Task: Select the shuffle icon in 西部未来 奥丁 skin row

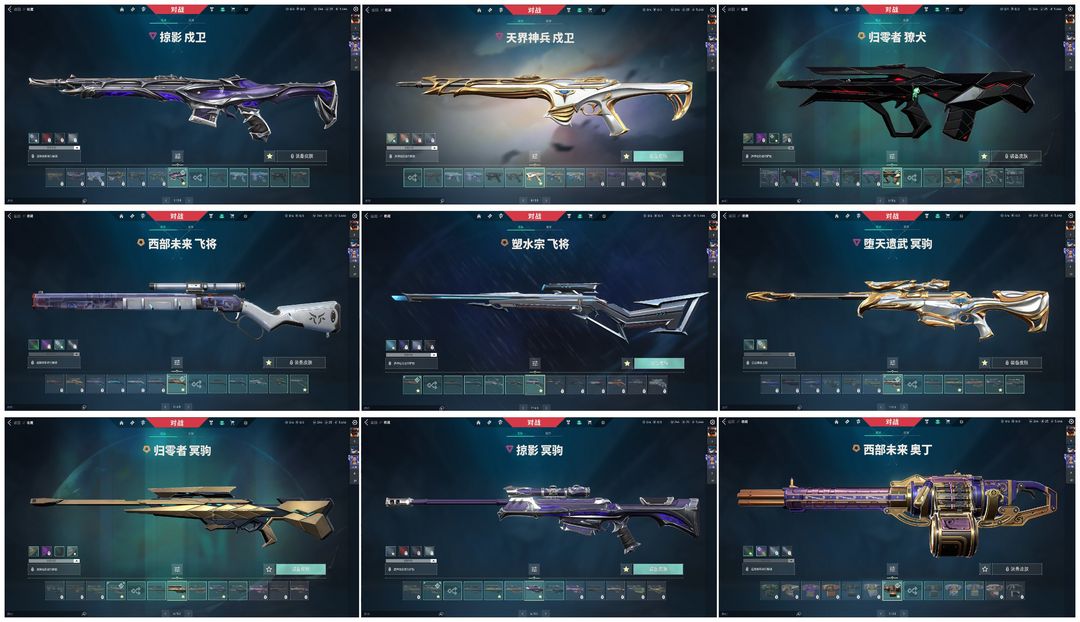Action: 913,590
